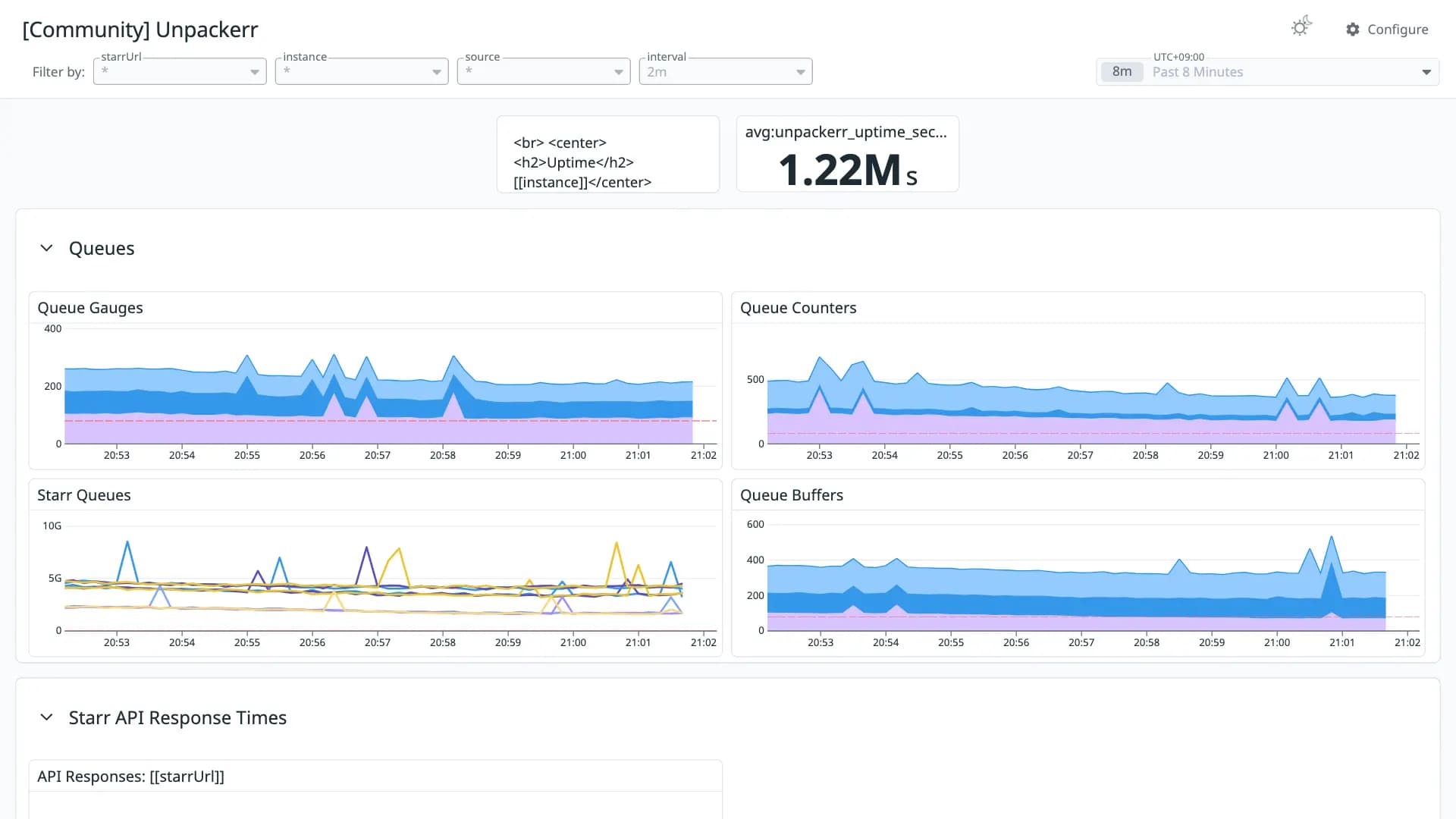
Task: Open the starrUrl filter dropdown
Action: point(180,71)
